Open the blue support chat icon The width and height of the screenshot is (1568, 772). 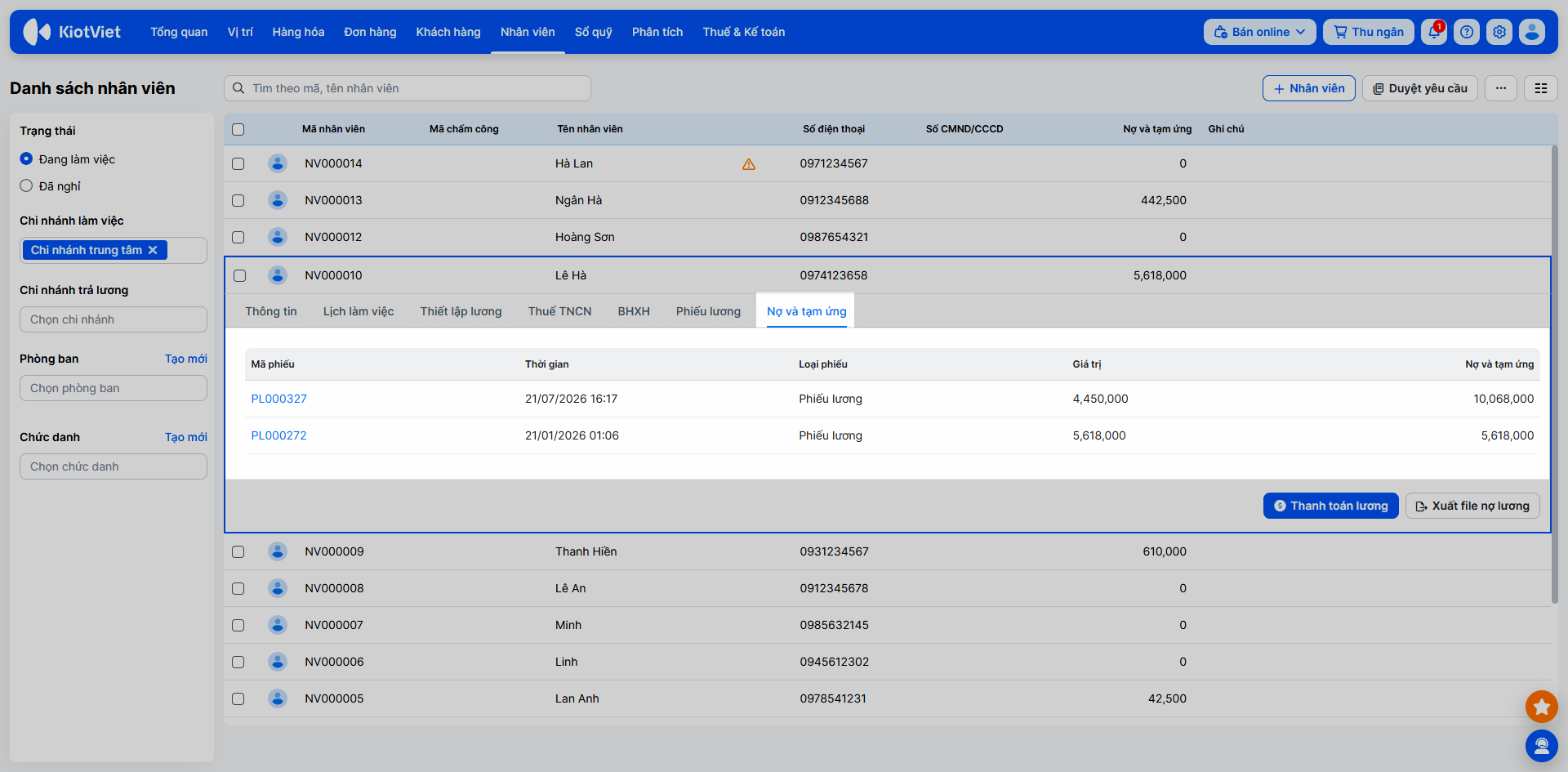coord(1541,746)
